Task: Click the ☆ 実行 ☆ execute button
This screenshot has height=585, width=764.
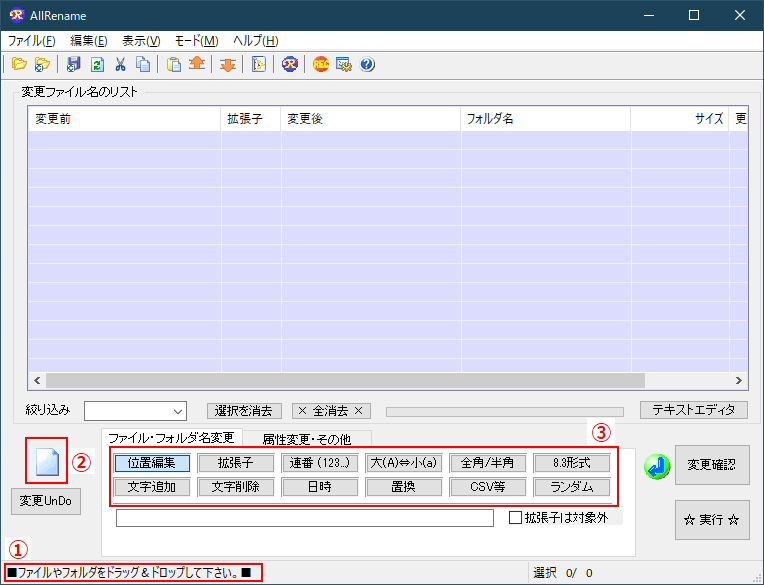Action: pyautogui.click(x=712, y=520)
